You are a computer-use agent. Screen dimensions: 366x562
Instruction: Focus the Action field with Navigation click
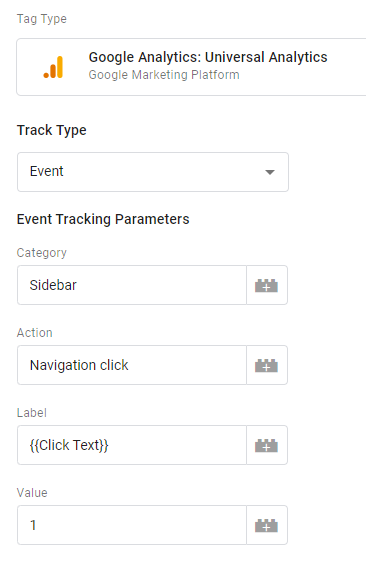[132, 365]
